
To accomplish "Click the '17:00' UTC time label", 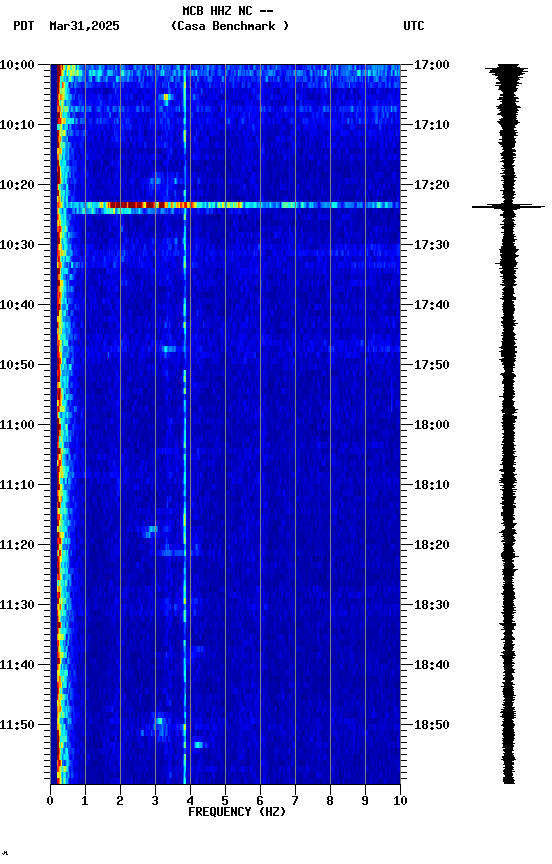I will [x=432, y=65].
